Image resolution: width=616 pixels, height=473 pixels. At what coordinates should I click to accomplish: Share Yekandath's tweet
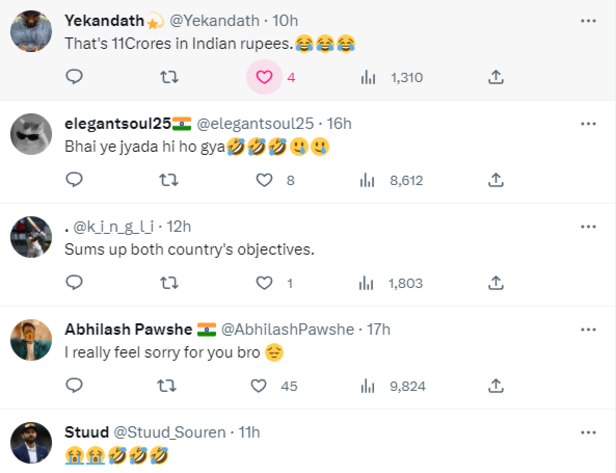click(x=496, y=77)
